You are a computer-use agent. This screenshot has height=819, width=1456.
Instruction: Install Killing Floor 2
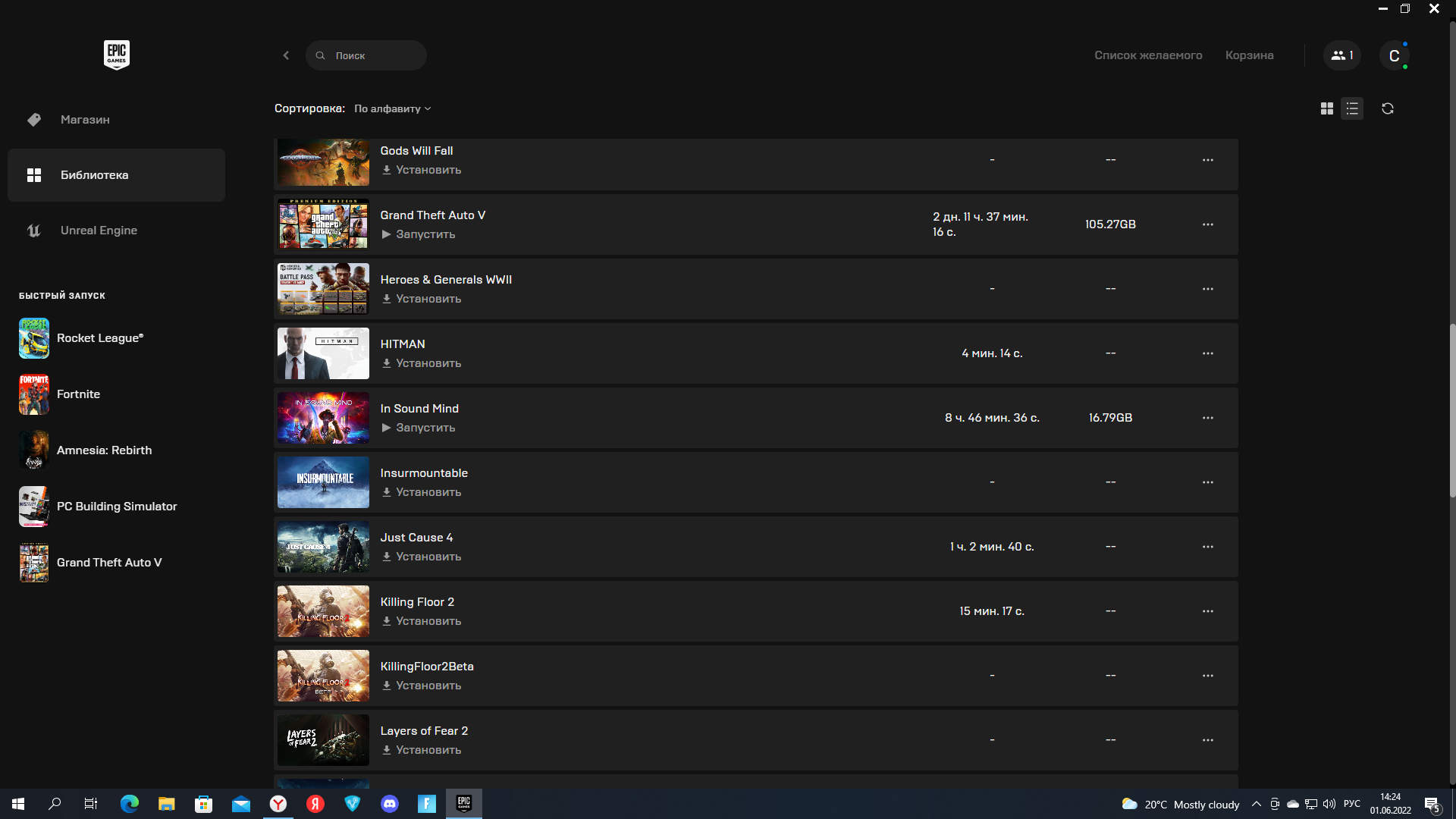[421, 621]
